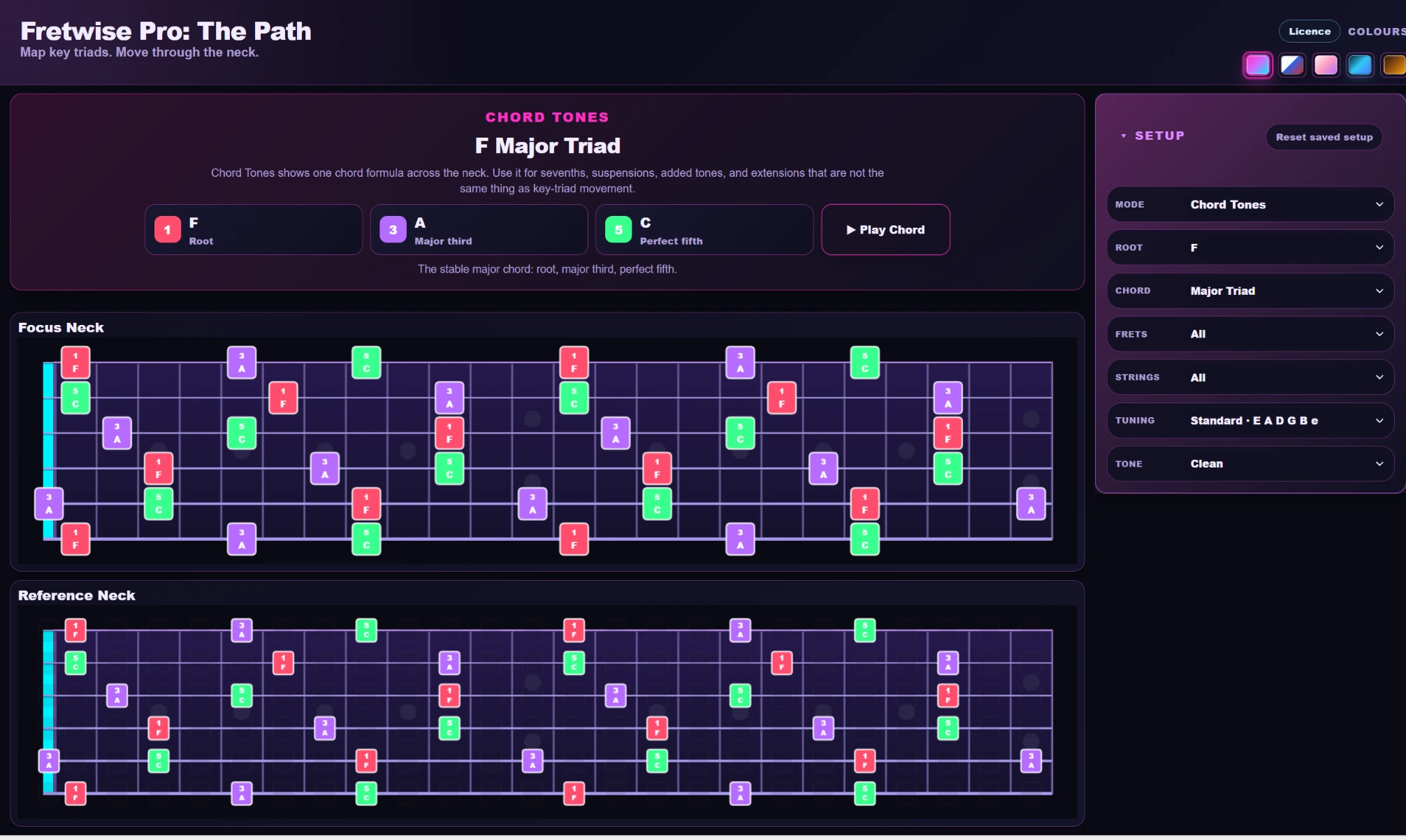Click the COLOURS label

[1377, 31]
